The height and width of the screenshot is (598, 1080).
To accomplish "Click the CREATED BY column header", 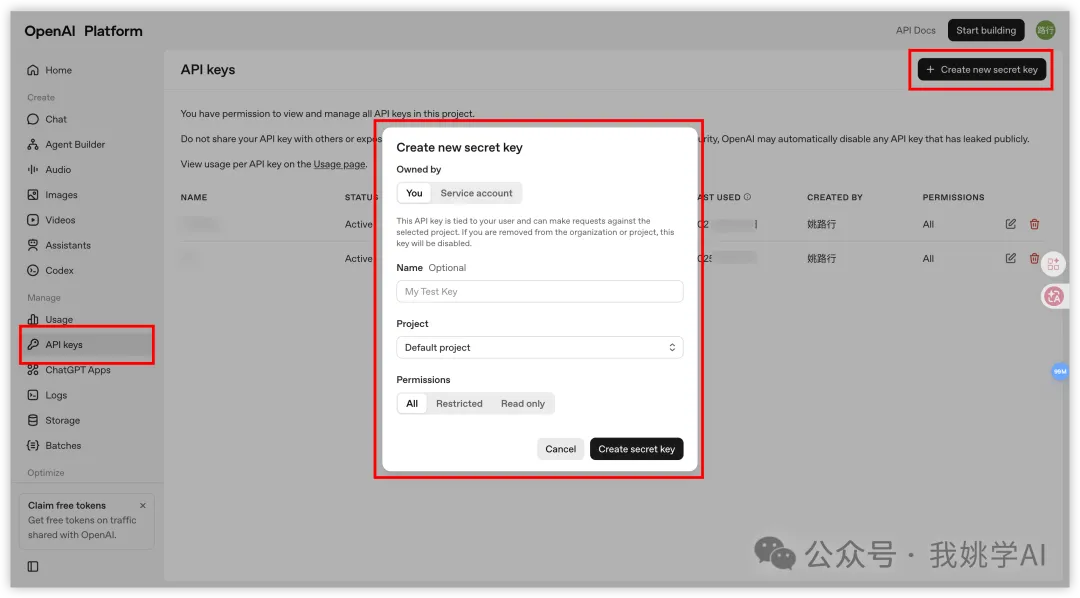I will pyautogui.click(x=835, y=197).
